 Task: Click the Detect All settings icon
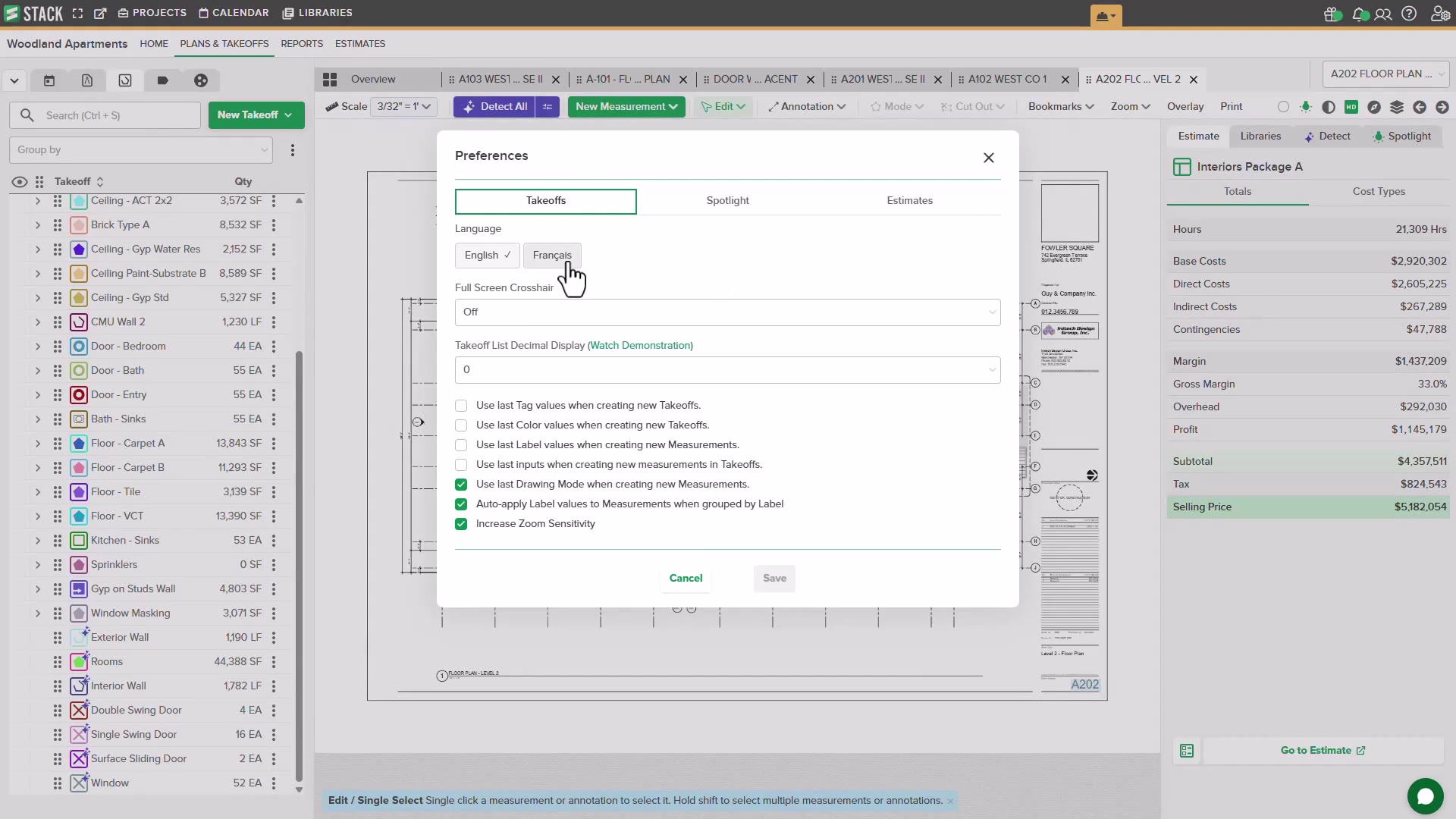(548, 107)
